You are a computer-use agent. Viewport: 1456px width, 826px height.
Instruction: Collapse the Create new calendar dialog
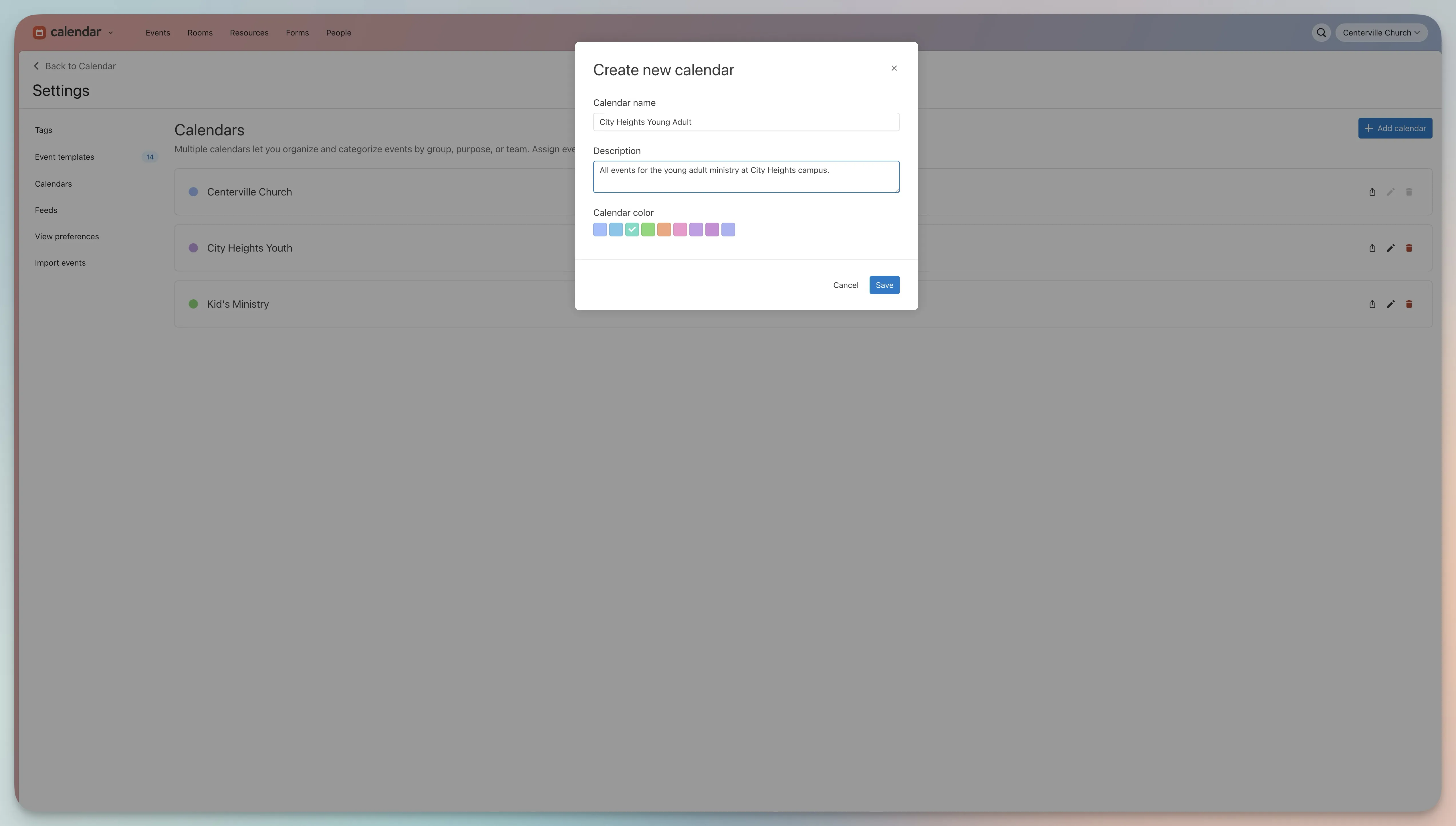(x=894, y=68)
